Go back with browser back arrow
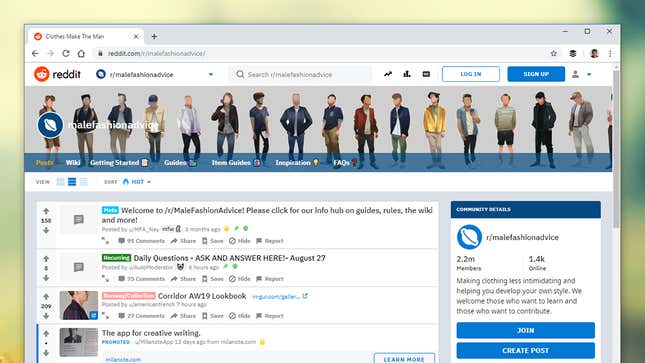This screenshot has height=363, width=645. tap(35, 54)
